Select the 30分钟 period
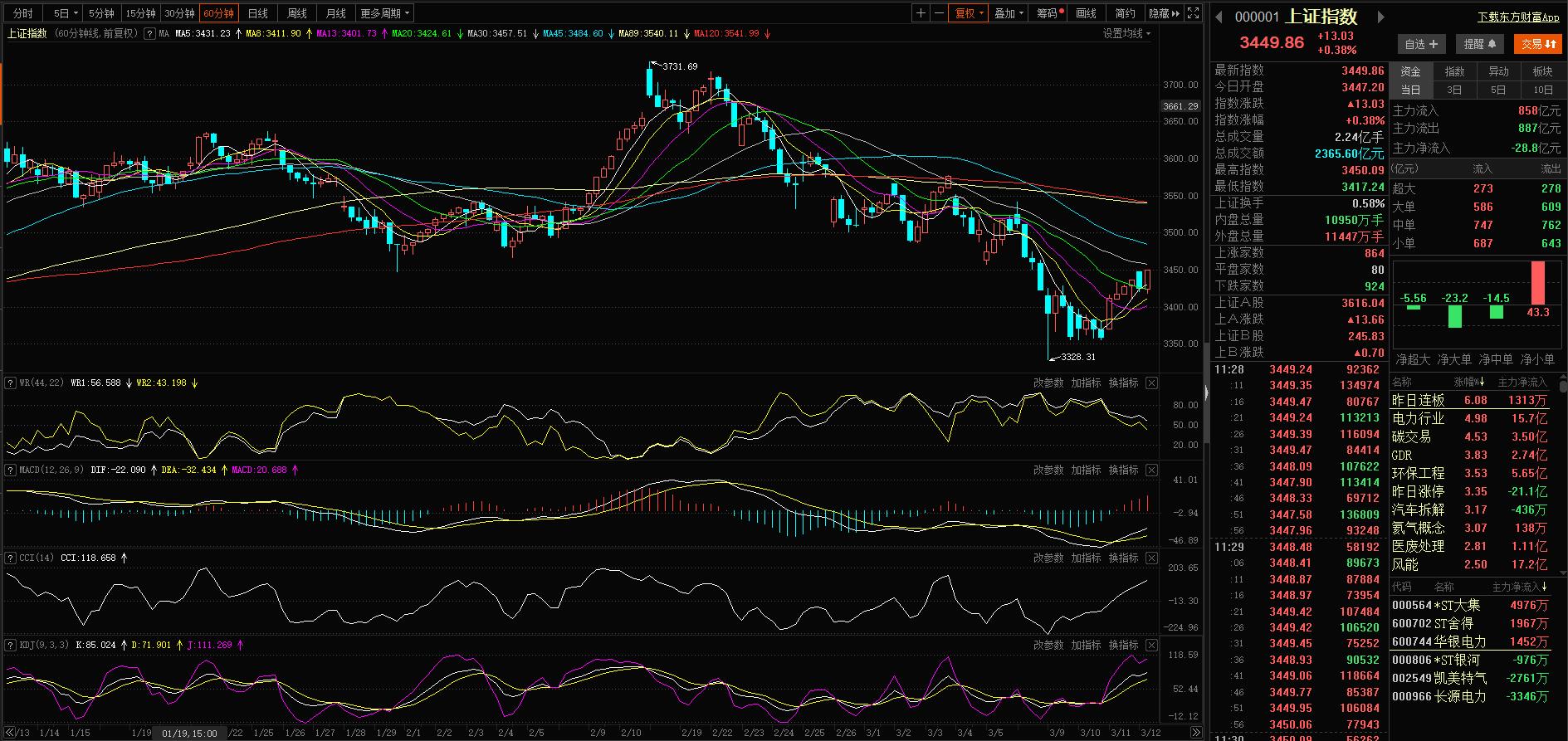 [179, 13]
